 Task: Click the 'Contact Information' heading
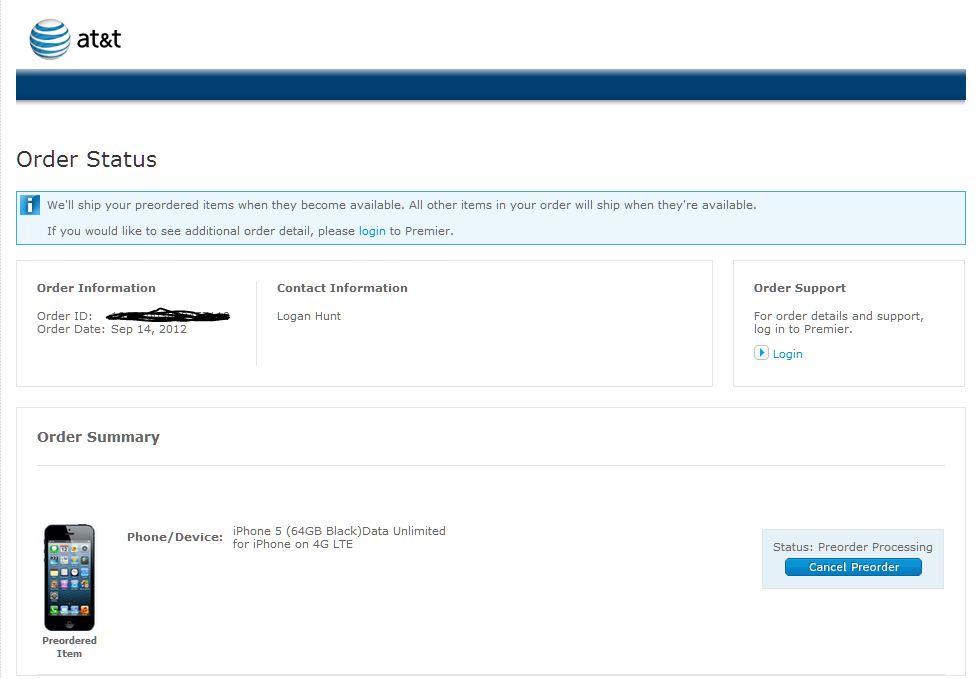tap(342, 288)
